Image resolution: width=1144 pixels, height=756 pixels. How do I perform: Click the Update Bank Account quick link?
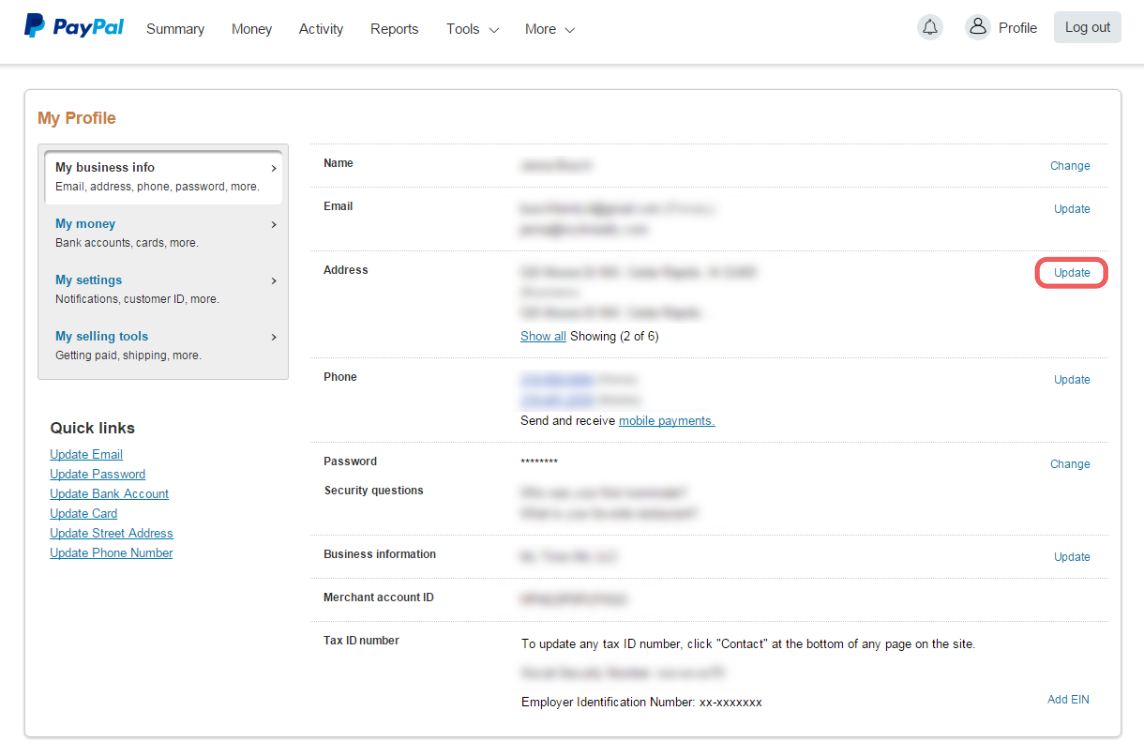[x=109, y=494]
